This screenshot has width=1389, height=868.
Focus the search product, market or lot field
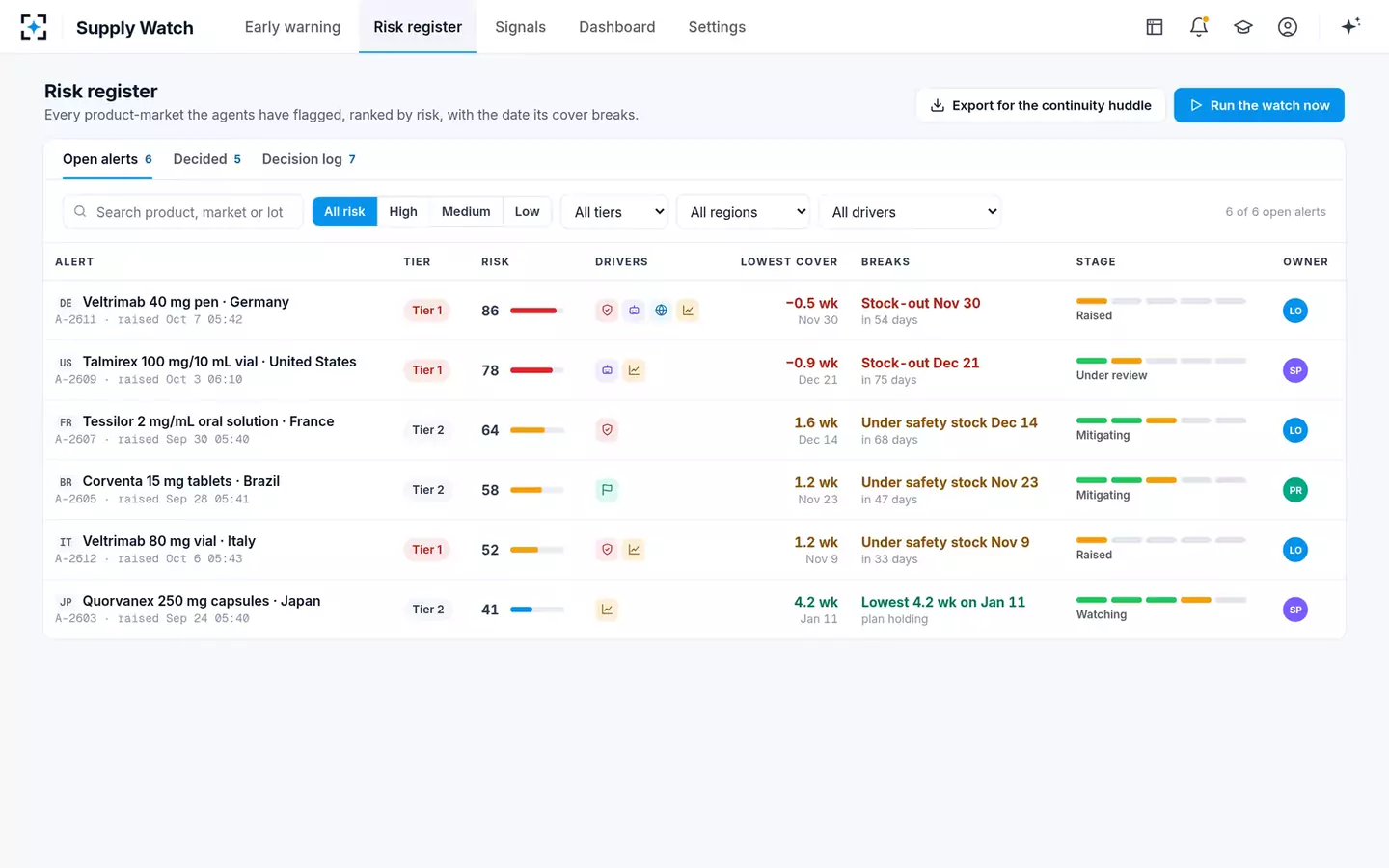[183, 212]
